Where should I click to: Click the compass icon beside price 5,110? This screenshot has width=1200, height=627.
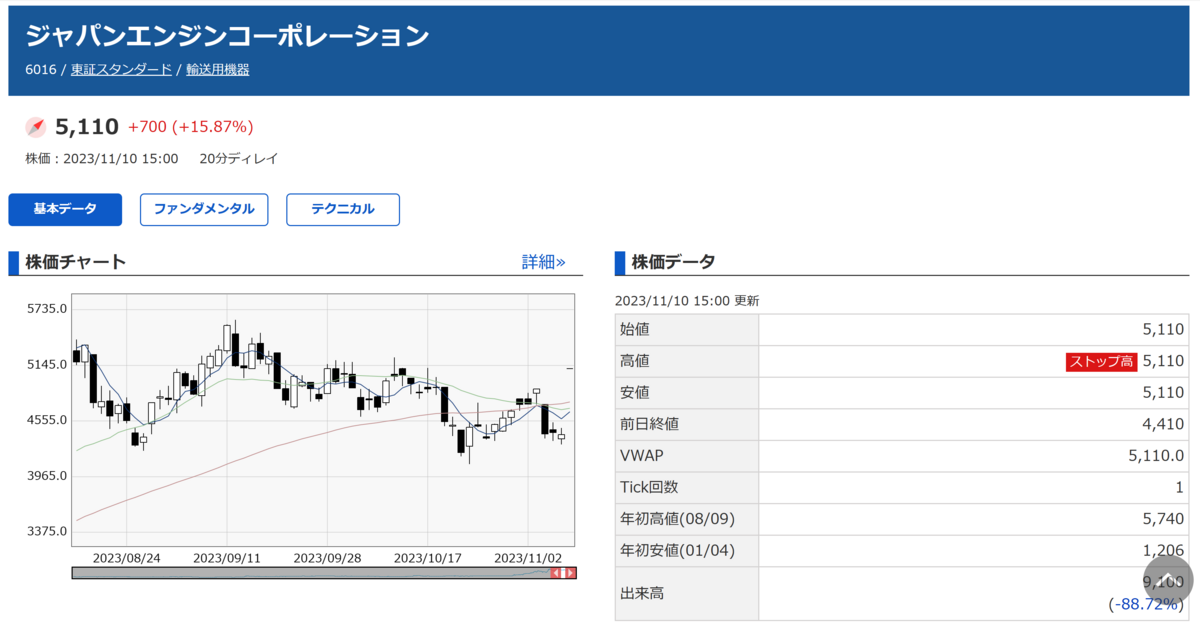pos(36,127)
